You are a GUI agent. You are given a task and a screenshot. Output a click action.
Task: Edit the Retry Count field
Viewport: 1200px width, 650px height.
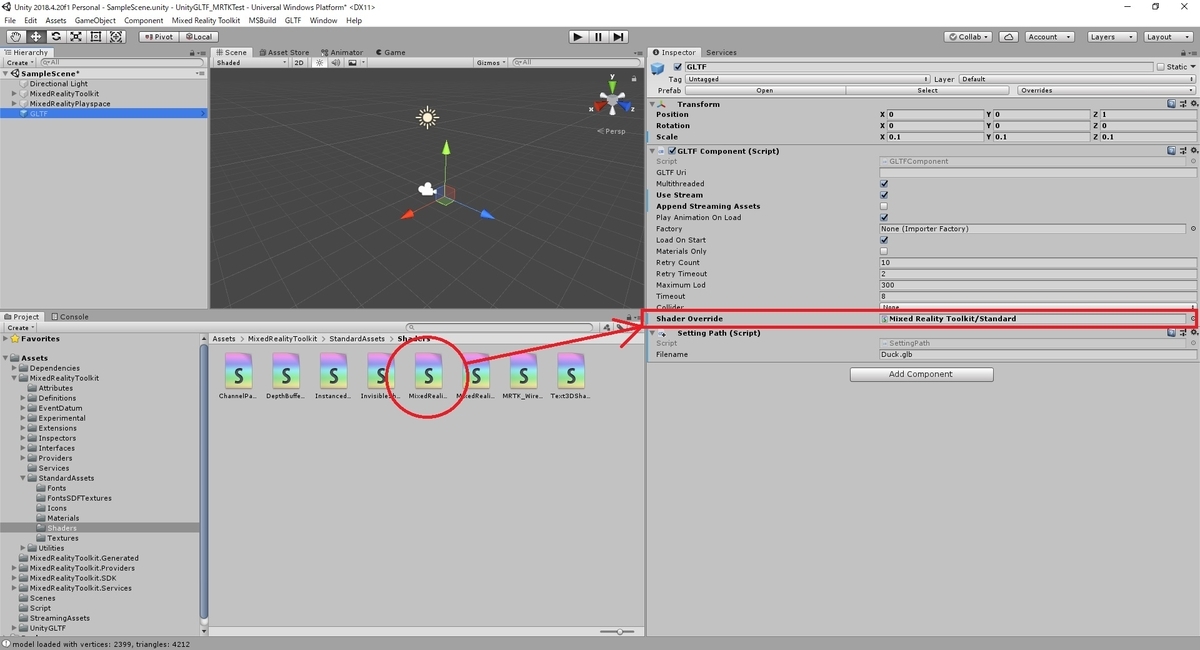click(x=1037, y=263)
